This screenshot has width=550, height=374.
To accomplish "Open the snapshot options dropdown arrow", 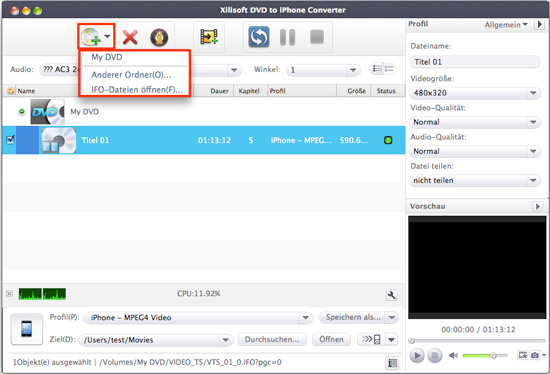I will pos(544,355).
